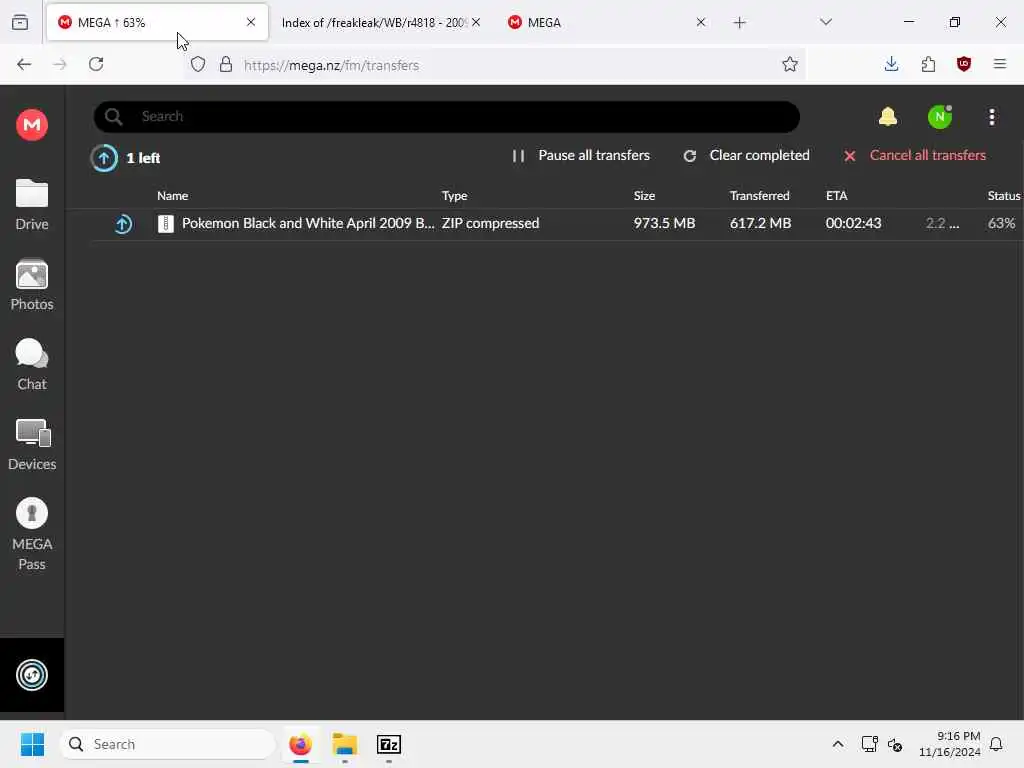Open the Devices section
This screenshot has width=1024, height=768.
coord(32,445)
